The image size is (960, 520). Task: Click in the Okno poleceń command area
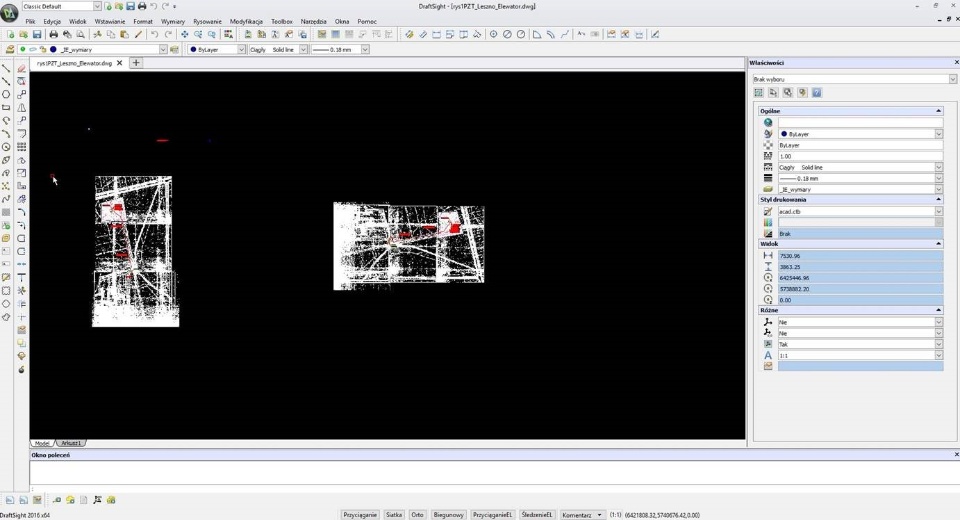coord(493,473)
